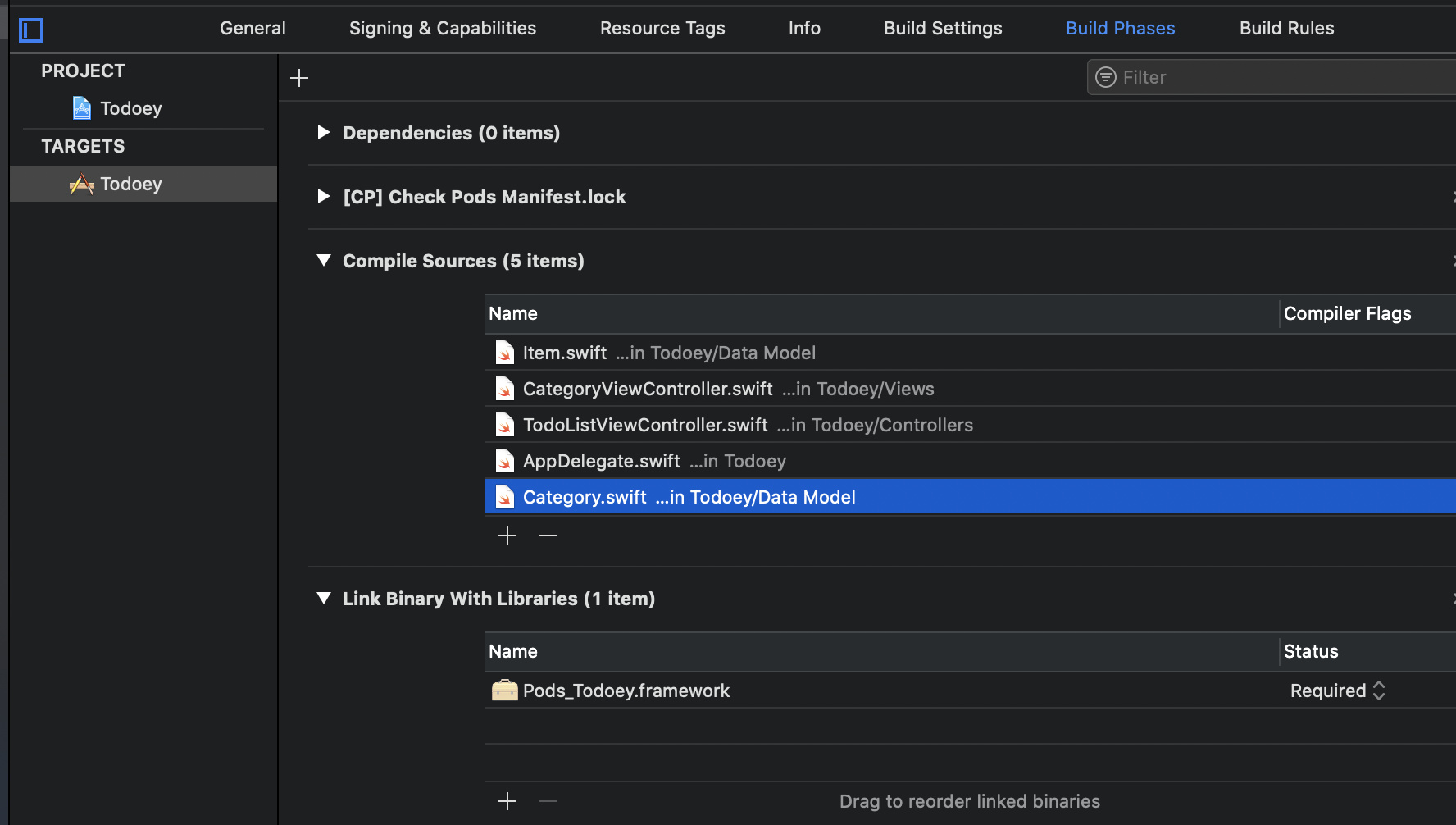Switch to the Build Settings tab
This screenshot has width=1456, height=825.
(943, 27)
